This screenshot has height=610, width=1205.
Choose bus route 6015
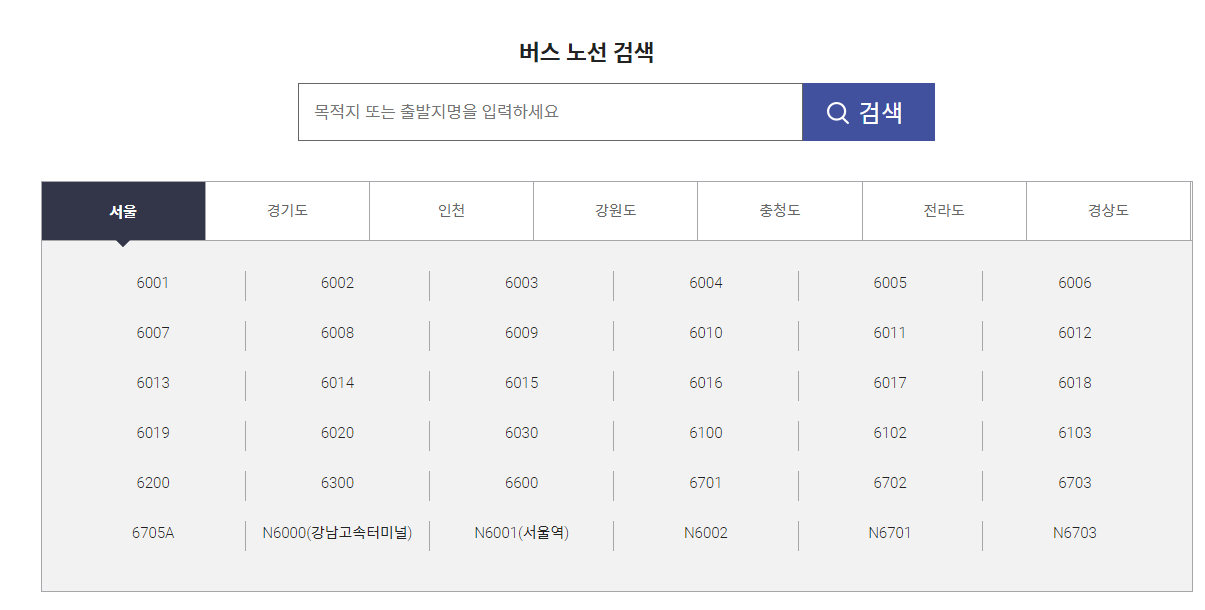pyautogui.click(x=521, y=383)
